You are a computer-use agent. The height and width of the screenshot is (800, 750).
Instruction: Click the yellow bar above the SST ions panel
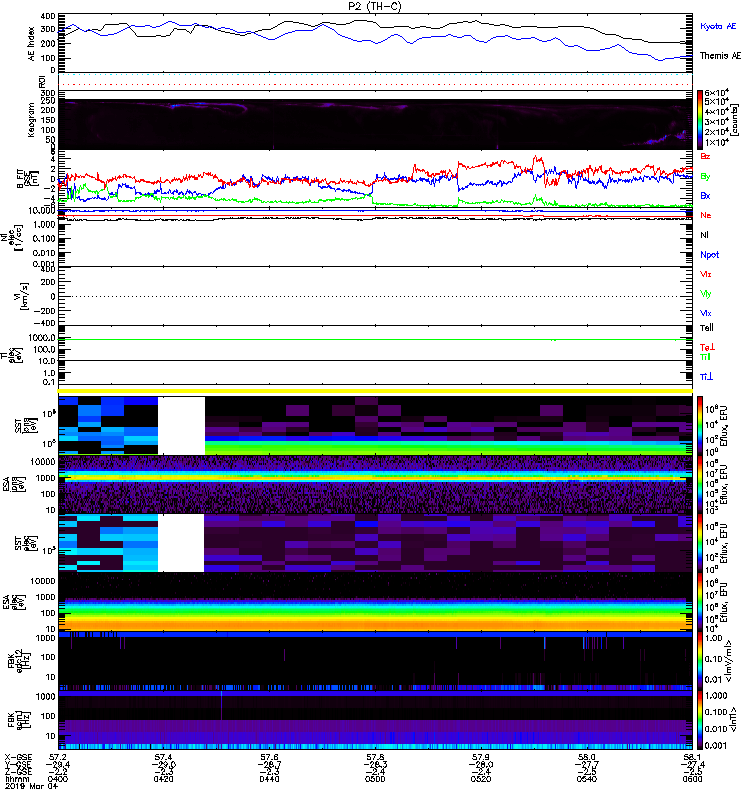[375, 391]
